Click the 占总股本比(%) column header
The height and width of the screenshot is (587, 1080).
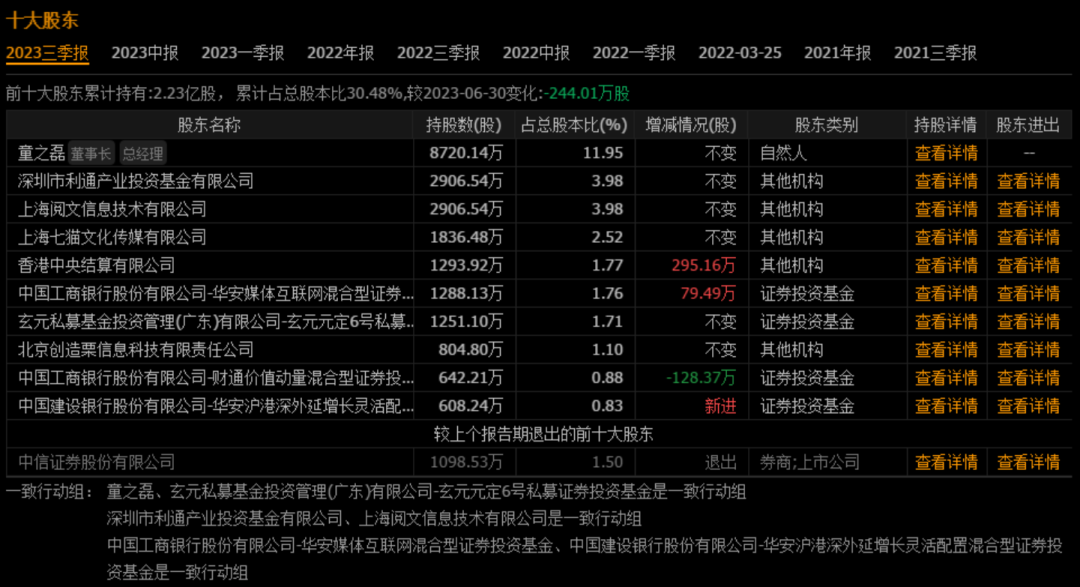(x=574, y=125)
